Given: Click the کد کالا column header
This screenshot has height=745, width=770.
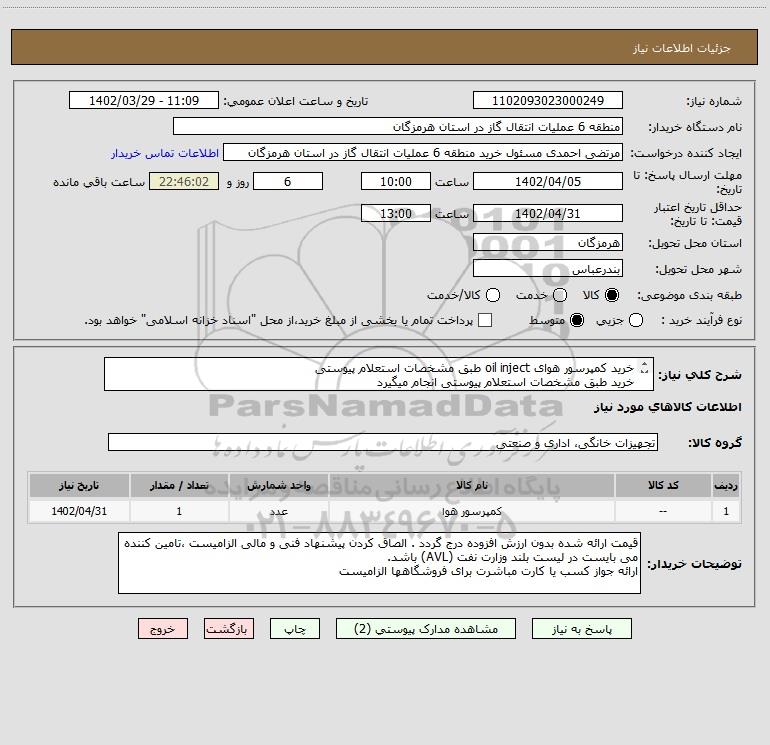Looking at the screenshot, I should (663, 485).
